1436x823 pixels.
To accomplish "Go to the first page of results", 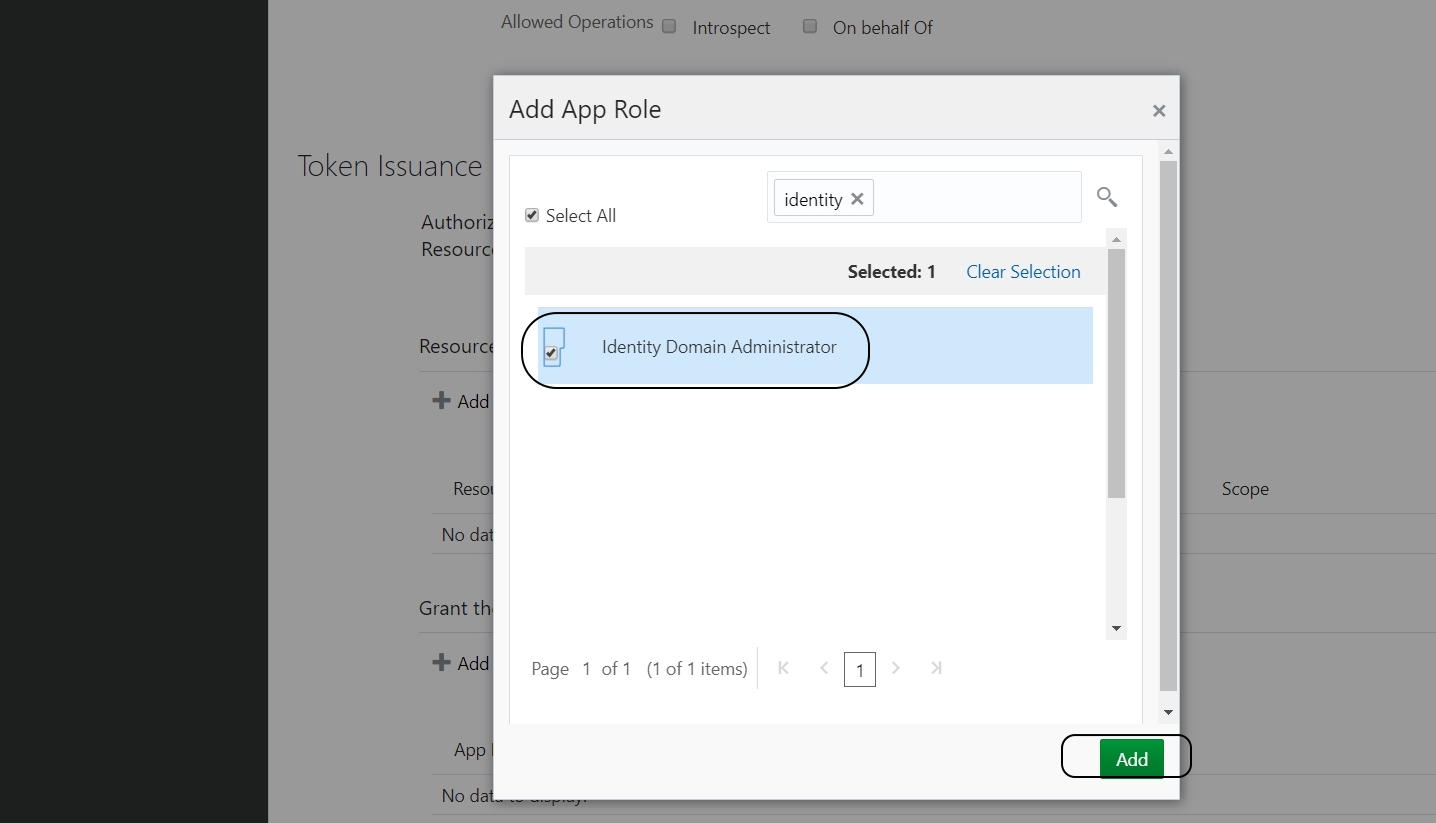I will [x=783, y=668].
